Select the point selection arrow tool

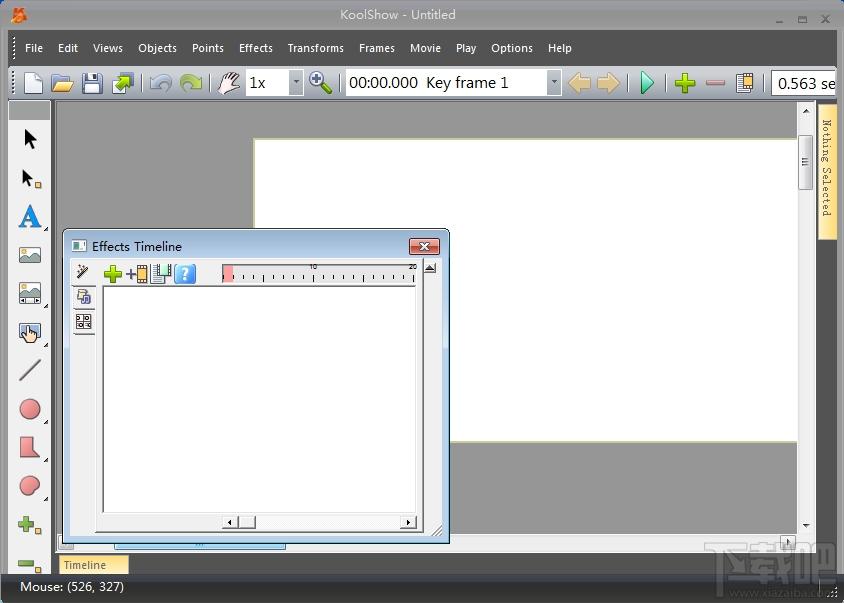pyautogui.click(x=31, y=179)
